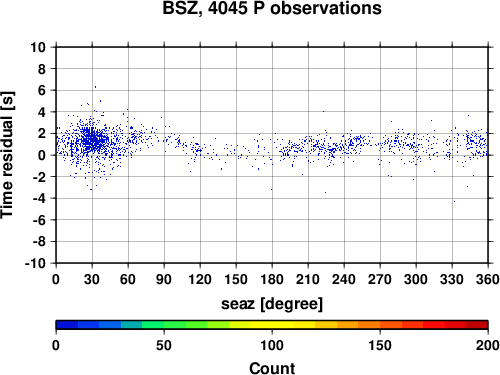Image resolution: width=500 pixels, height=375 pixels.
Task: Click x-axis tick label '240'
Action: click(344, 279)
